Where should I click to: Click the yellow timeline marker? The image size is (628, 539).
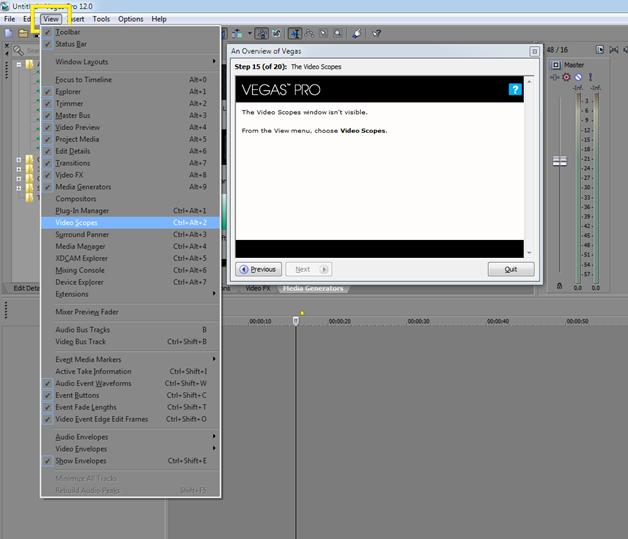302,313
